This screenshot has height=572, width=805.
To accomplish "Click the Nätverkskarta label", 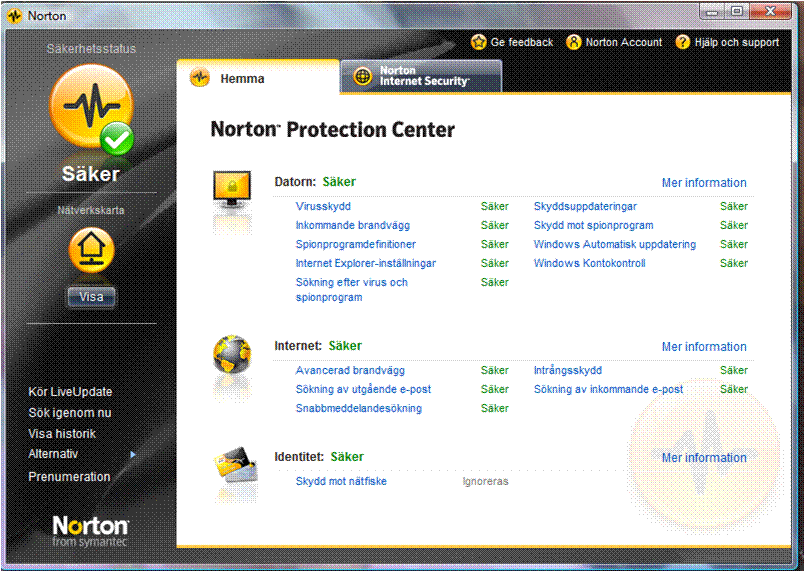I will tap(91, 210).
